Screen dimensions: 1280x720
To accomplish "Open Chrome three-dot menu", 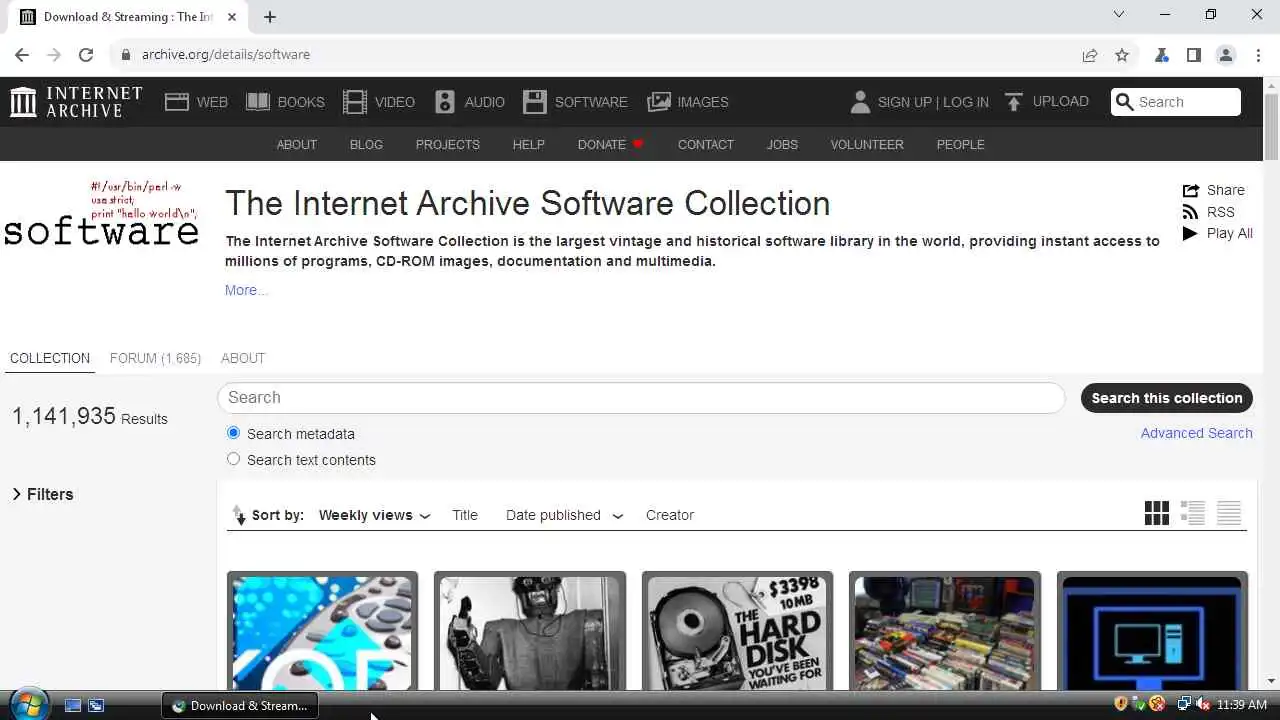I will click(1258, 55).
